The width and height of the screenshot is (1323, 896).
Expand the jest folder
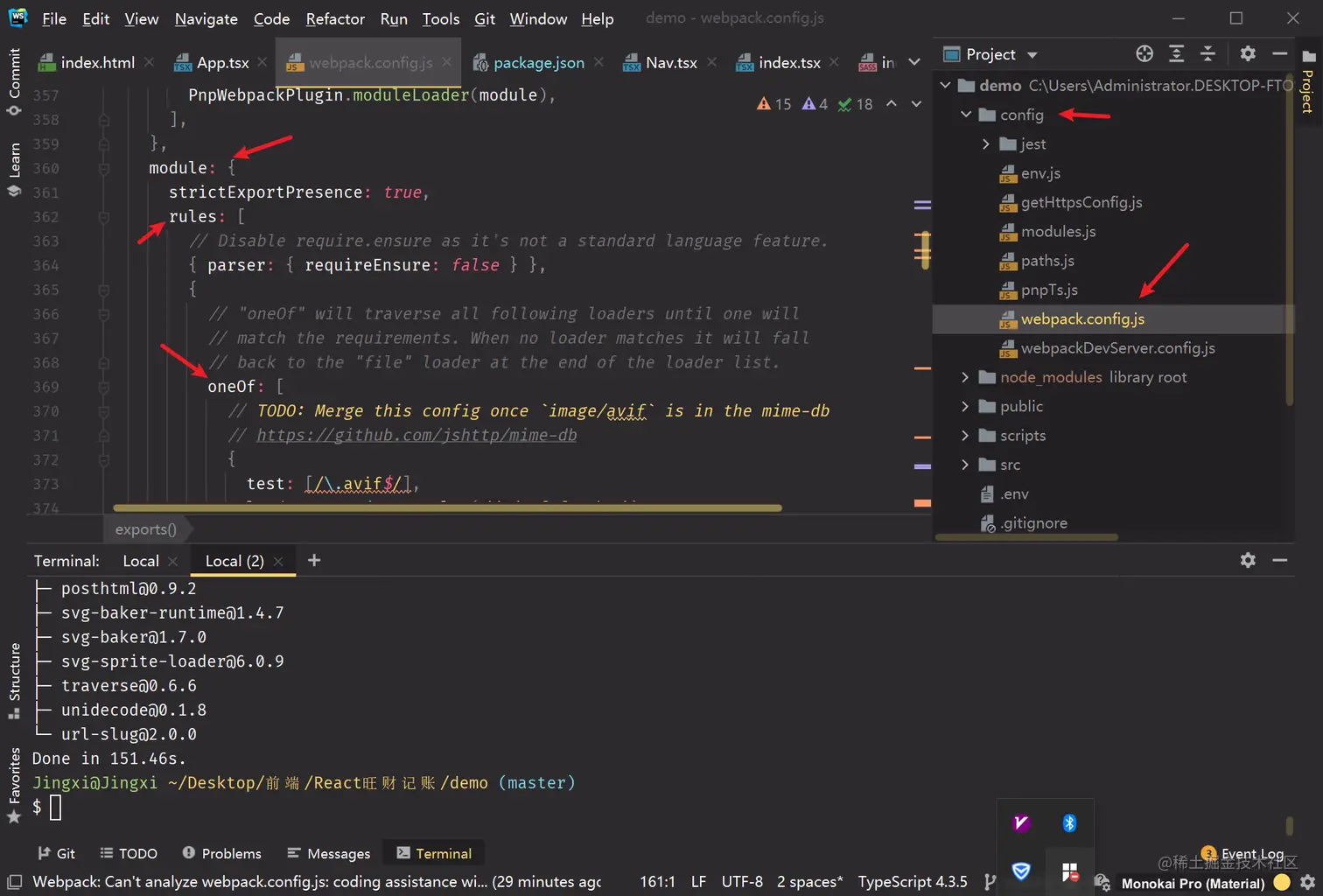pos(986,143)
